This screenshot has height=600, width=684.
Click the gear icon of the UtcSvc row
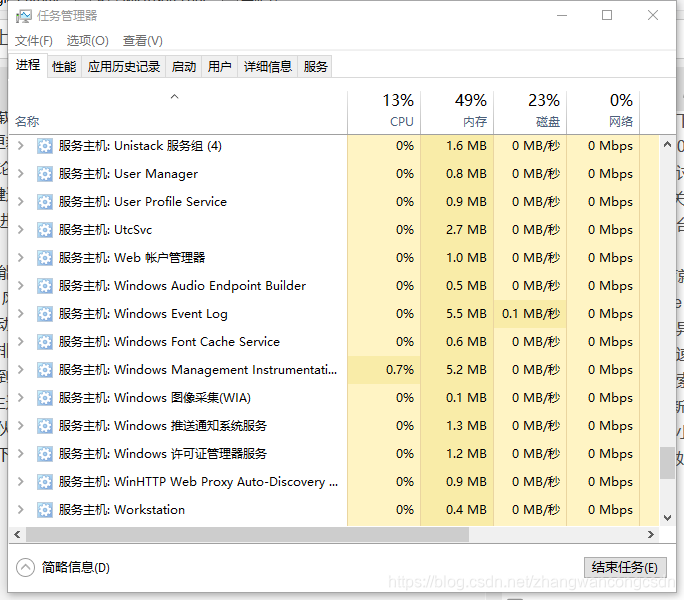44,230
